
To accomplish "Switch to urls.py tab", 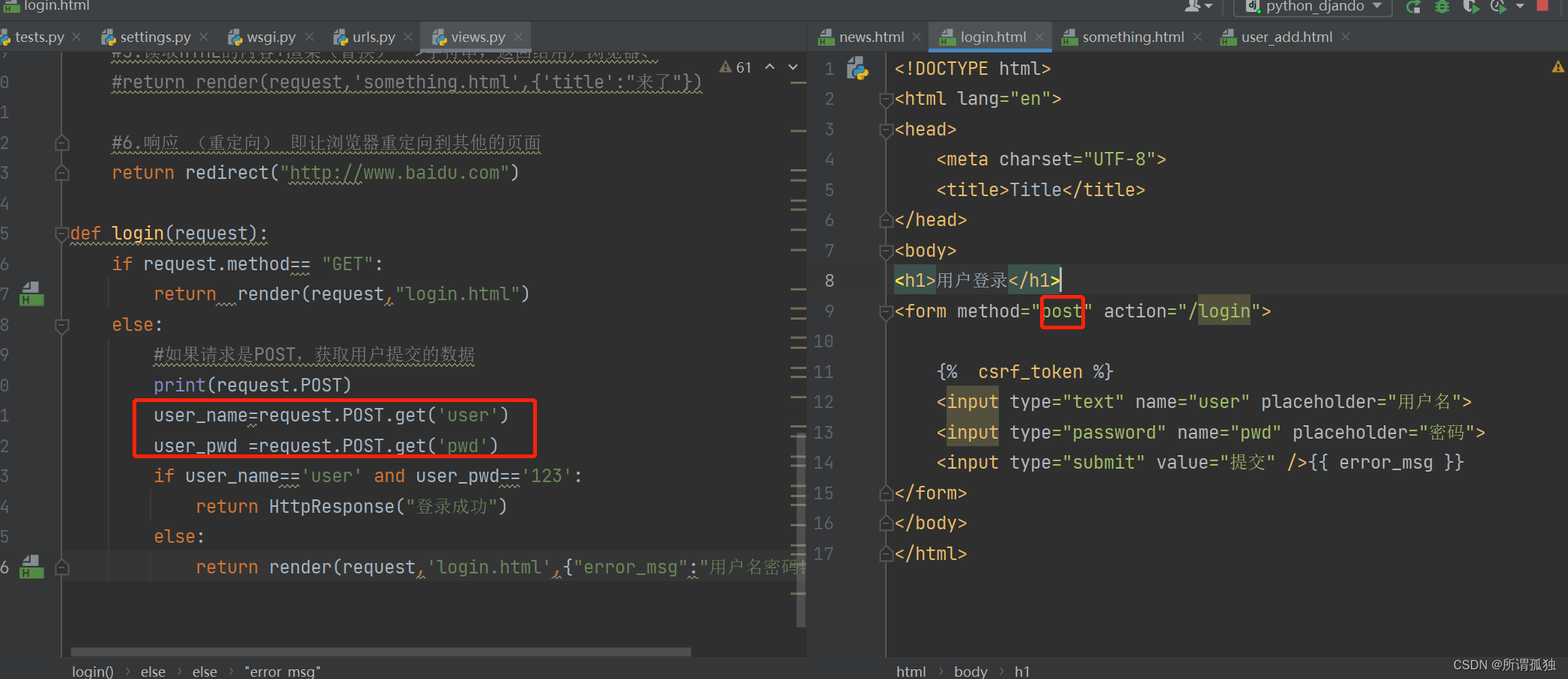I will [x=373, y=37].
